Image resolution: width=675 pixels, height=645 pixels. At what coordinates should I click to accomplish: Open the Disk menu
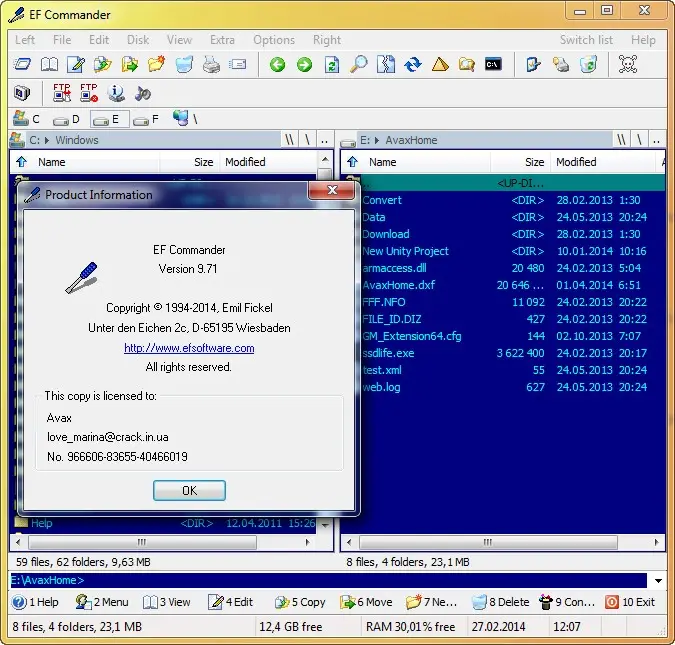[x=138, y=40]
